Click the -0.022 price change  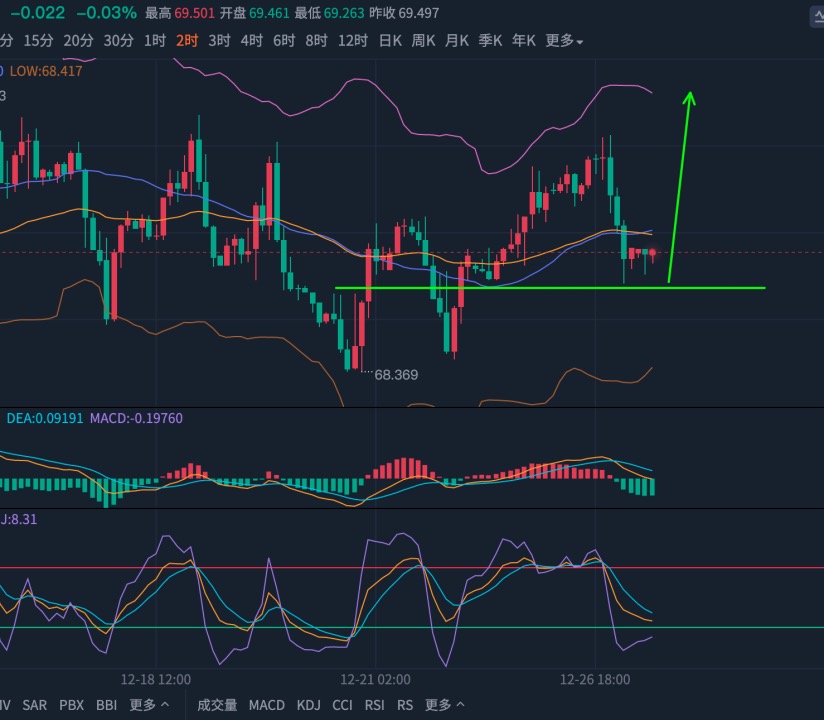pyautogui.click(x=38, y=13)
